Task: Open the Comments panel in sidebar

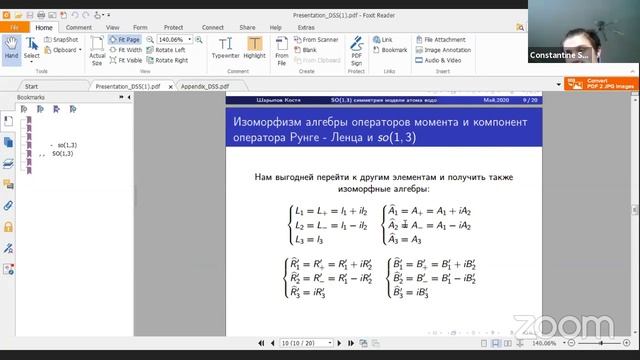Action: click(x=8, y=184)
